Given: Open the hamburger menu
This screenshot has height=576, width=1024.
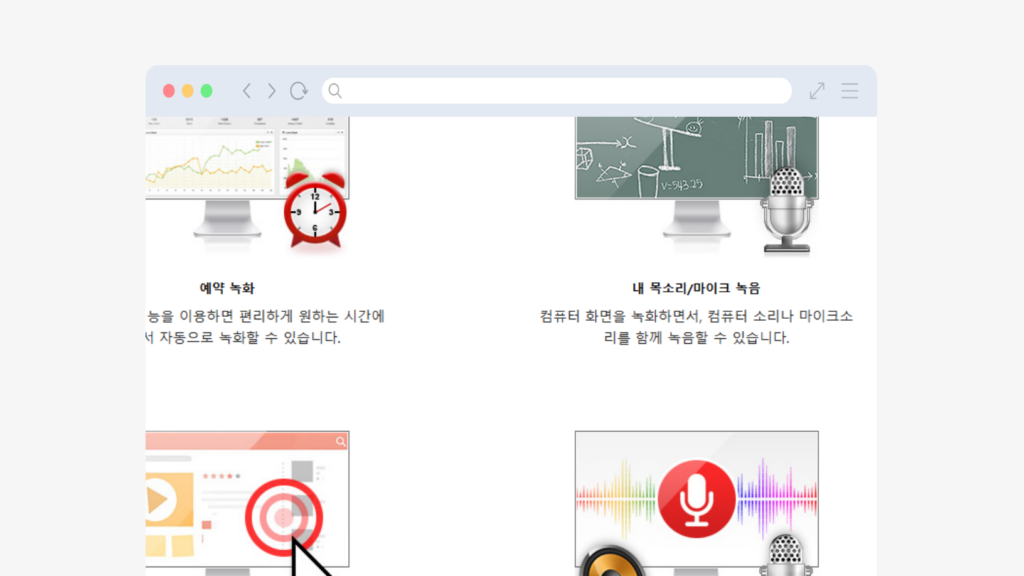Looking at the screenshot, I should click(x=849, y=90).
